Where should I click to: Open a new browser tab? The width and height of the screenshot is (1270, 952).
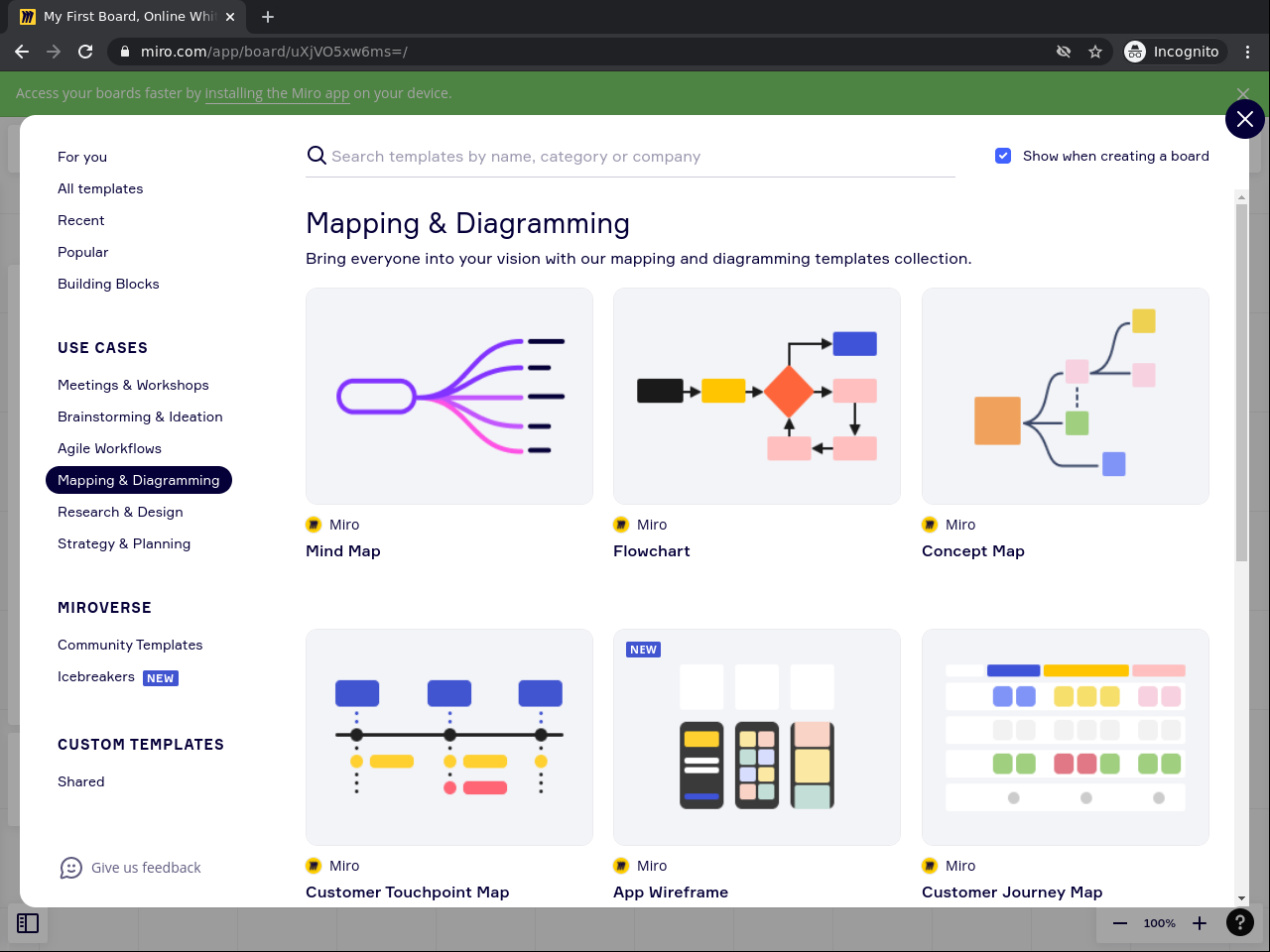click(268, 17)
